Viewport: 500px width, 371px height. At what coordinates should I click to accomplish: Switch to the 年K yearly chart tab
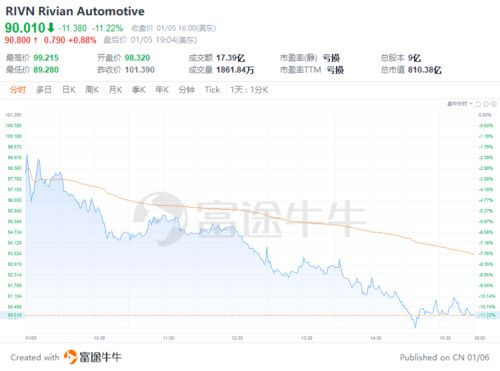162,90
